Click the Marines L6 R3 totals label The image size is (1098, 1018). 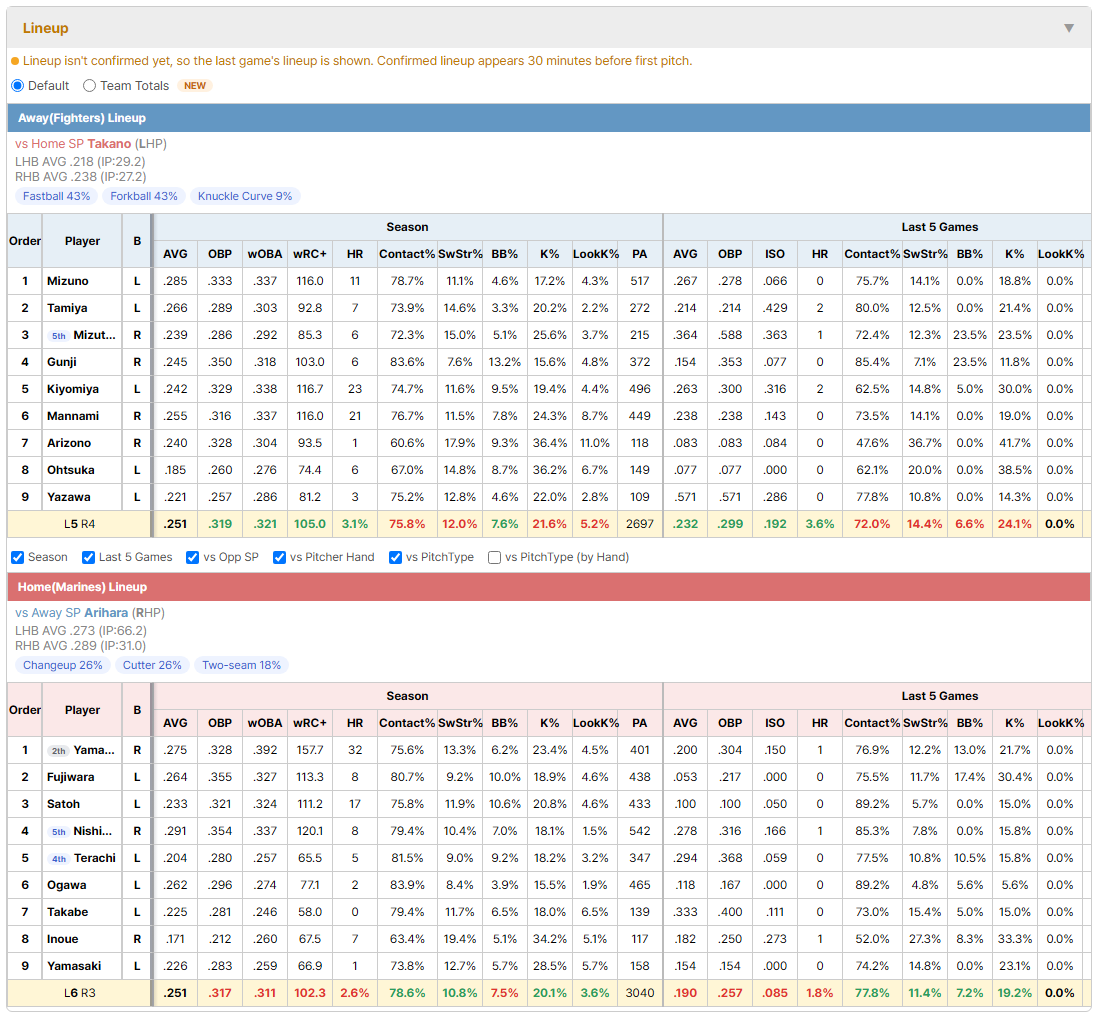79,993
